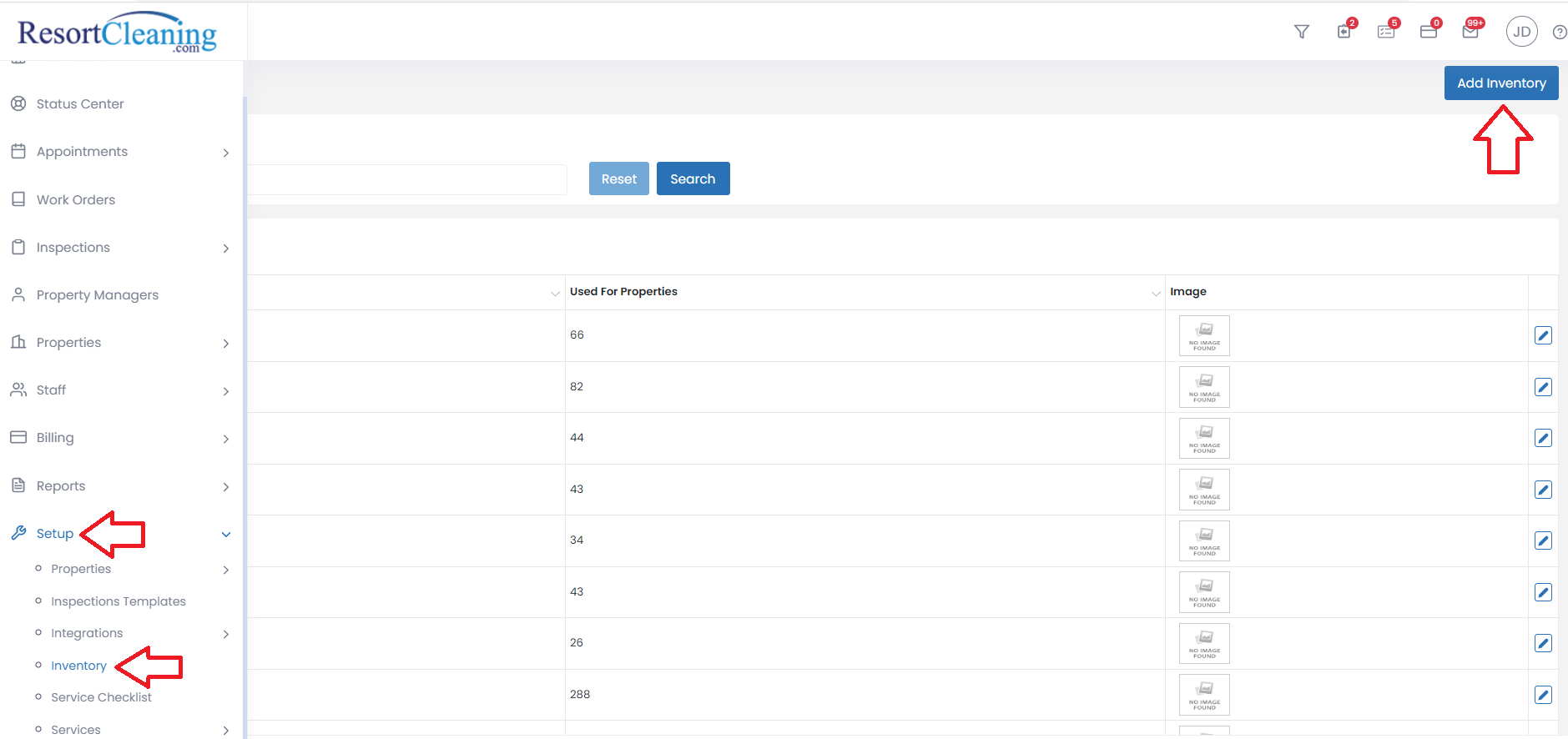Click the No Image thumbnail in first row
The image size is (1568, 739).
[x=1204, y=335]
